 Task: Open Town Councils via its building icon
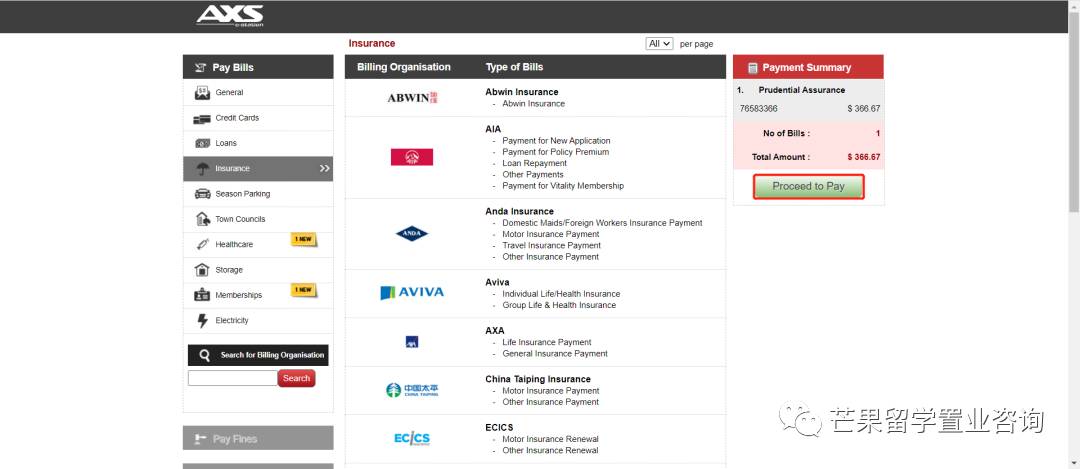(x=202, y=219)
